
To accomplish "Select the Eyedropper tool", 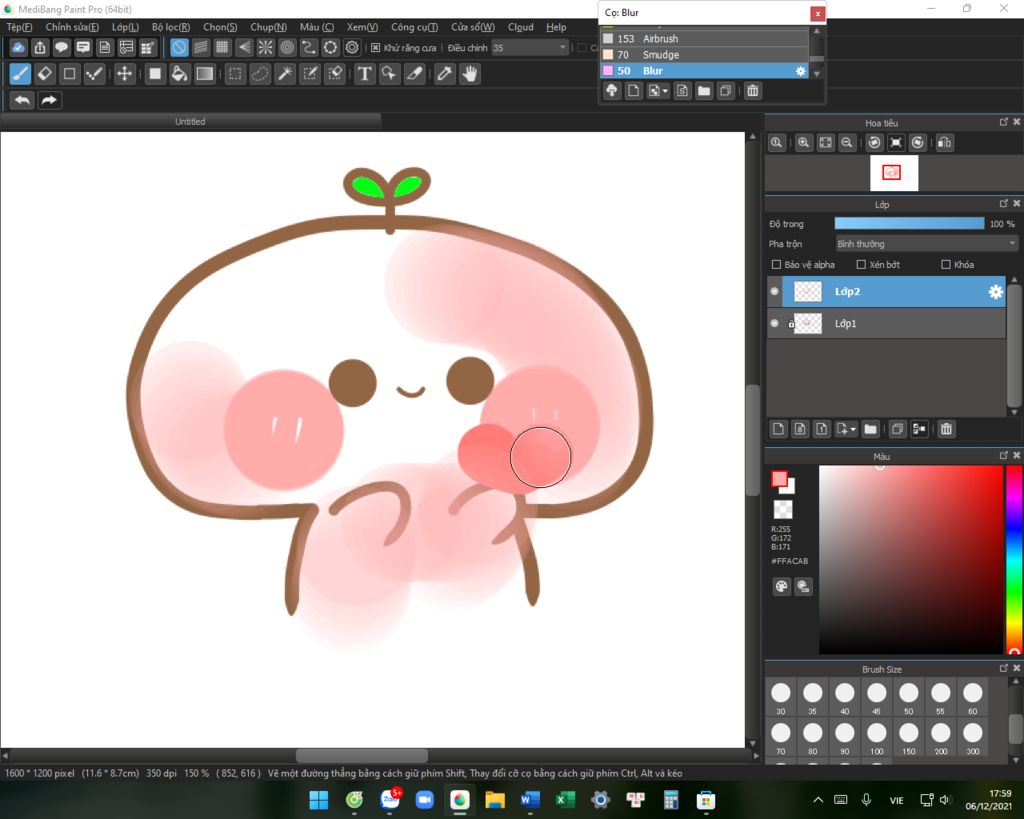I will pyautogui.click(x=445, y=74).
